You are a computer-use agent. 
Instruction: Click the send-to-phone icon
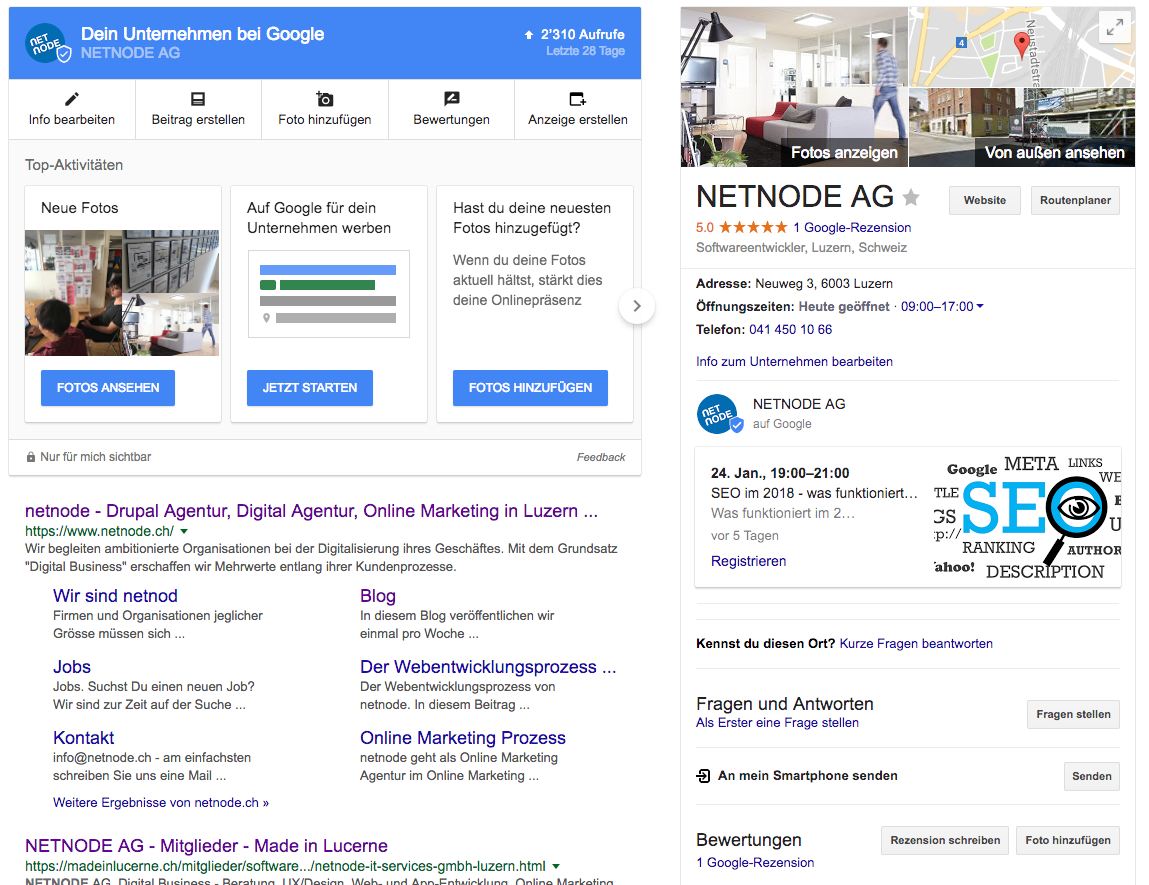pyautogui.click(x=703, y=776)
